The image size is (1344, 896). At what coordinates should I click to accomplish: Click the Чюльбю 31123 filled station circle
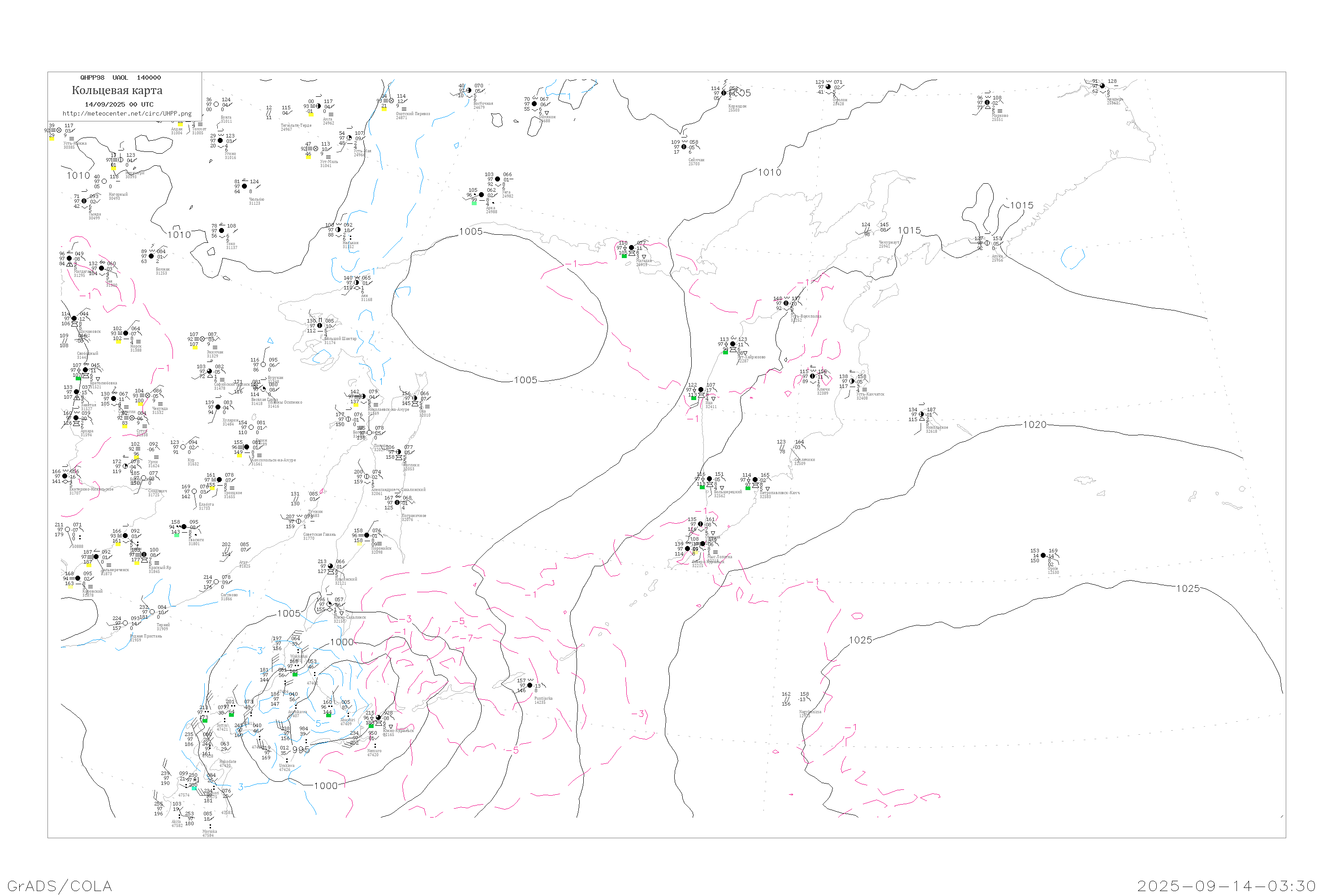[245, 186]
